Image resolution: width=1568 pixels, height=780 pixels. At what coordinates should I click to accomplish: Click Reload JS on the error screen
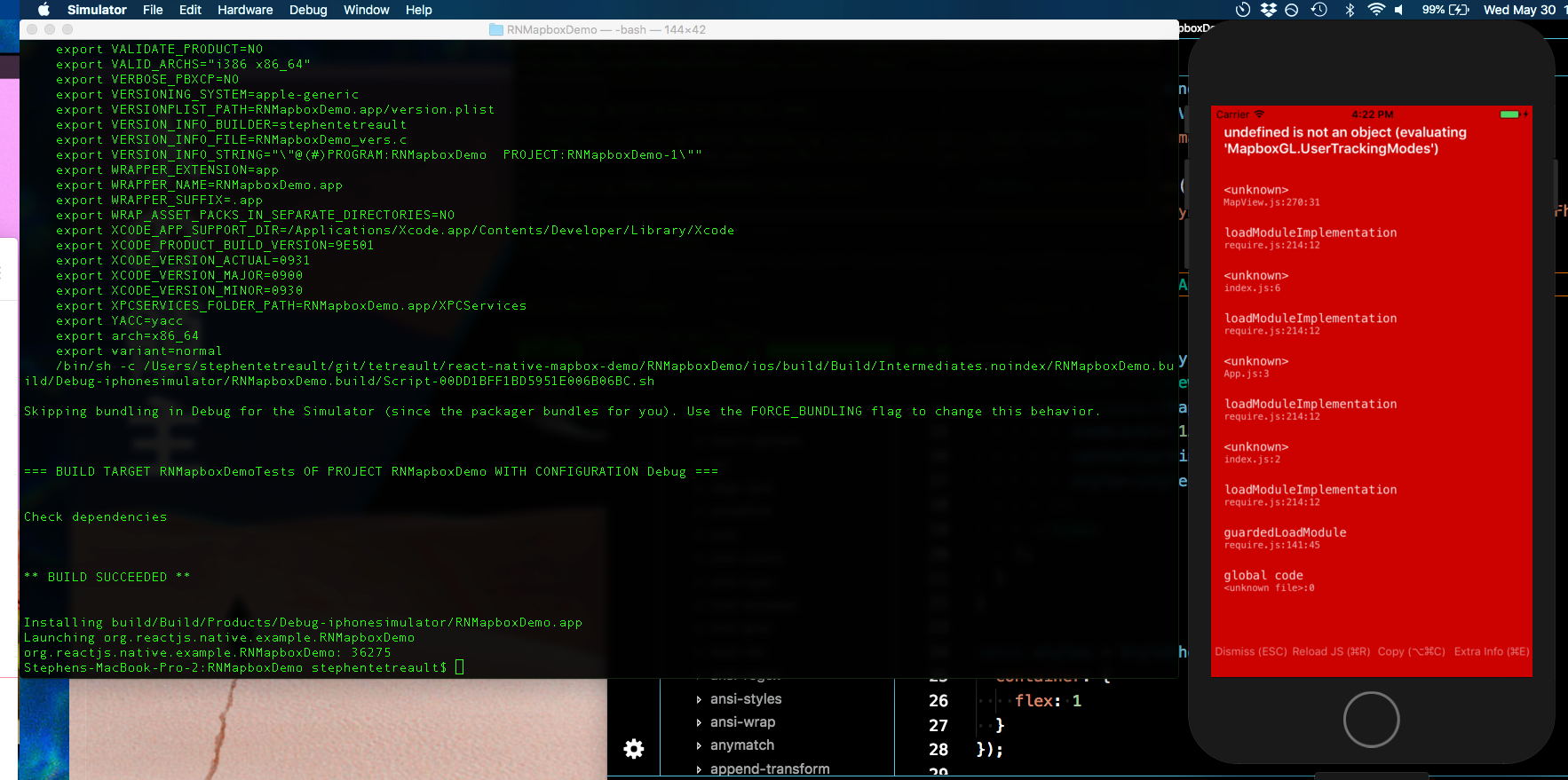[x=1331, y=651]
